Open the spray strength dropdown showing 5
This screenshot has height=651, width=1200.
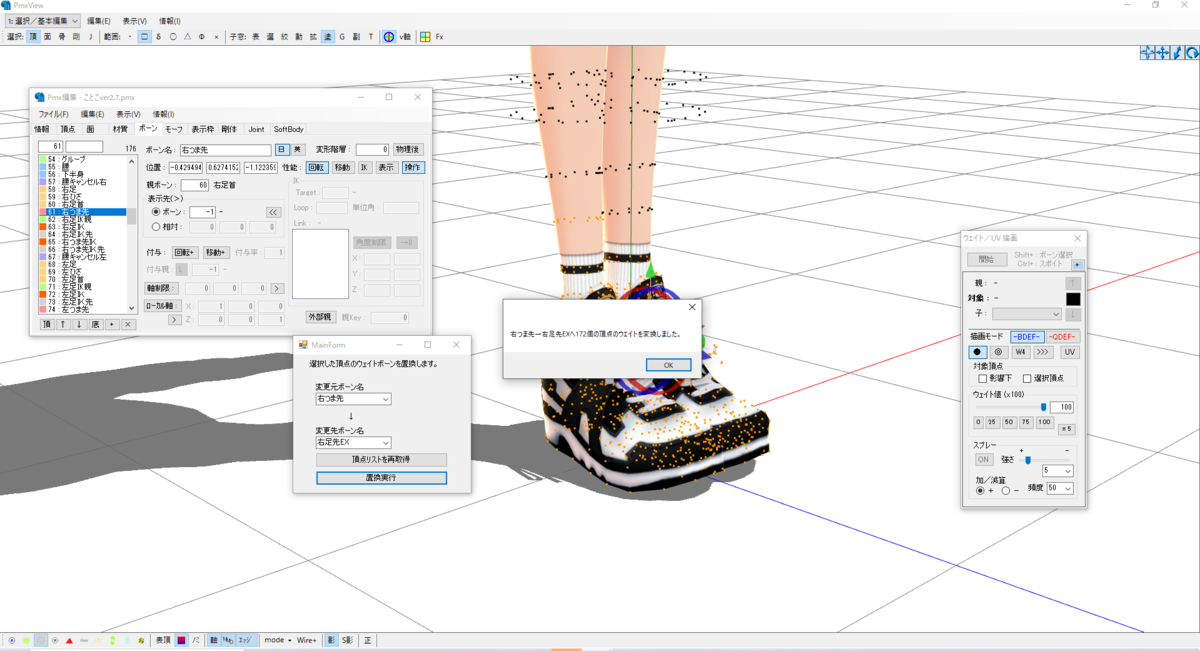click(x=1057, y=470)
